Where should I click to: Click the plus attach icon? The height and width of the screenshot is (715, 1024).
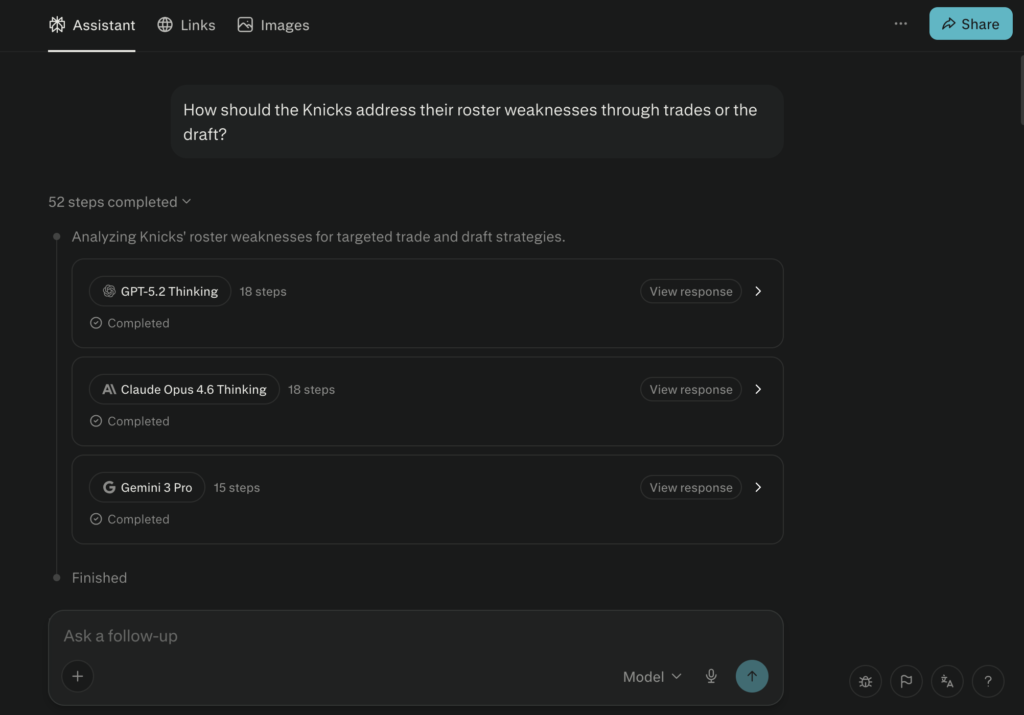tap(77, 676)
